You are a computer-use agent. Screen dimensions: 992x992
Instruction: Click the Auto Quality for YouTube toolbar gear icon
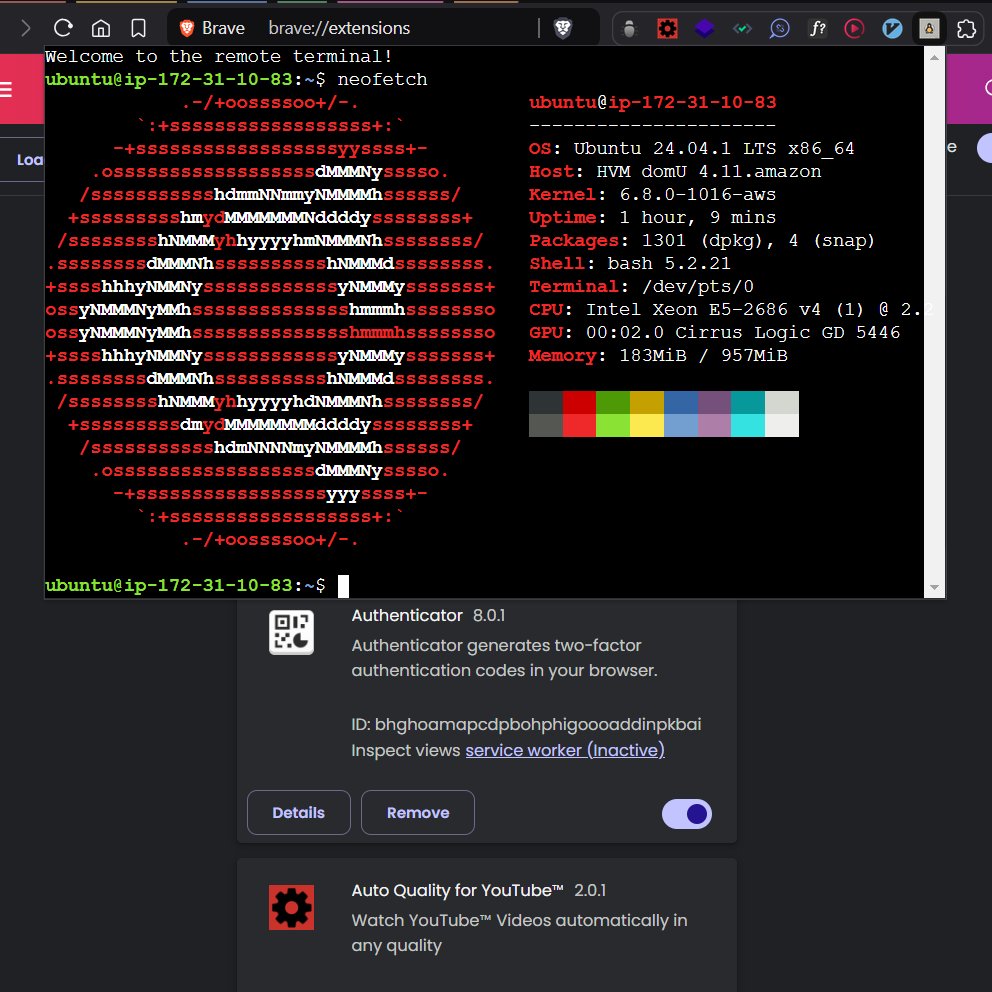pyautogui.click(x=667, y=29)
